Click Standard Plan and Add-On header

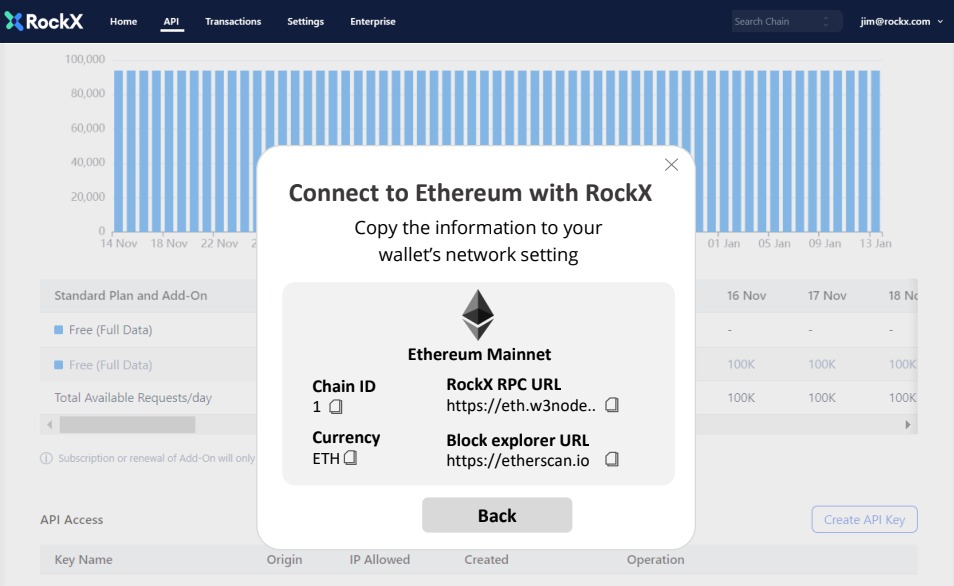point(131,296)
